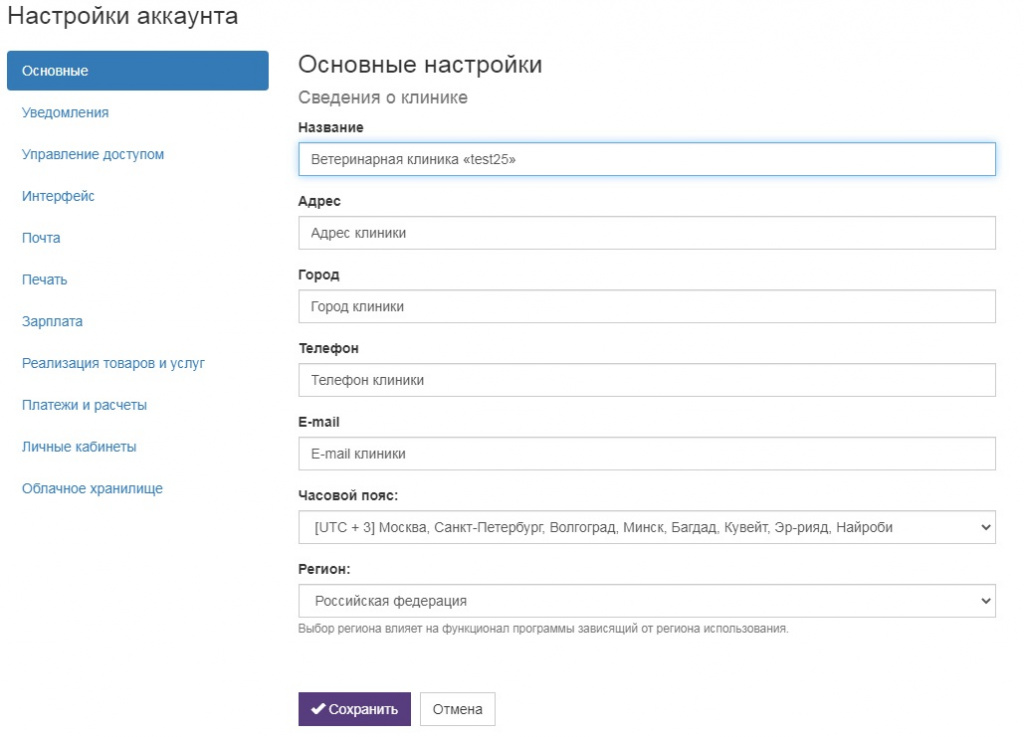Open the Регион dropdown
The width and height of the screenshot is (1024, 737).
[x=647, y=601]
